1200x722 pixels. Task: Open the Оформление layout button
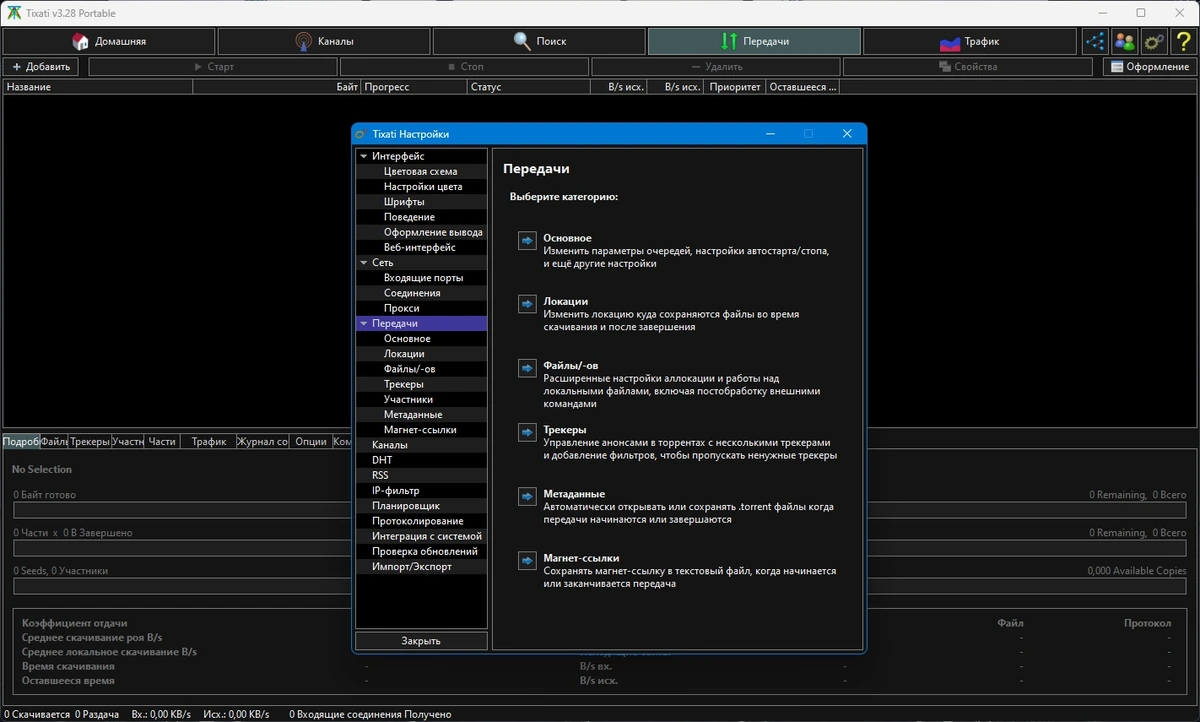(x=1150, y=67)
